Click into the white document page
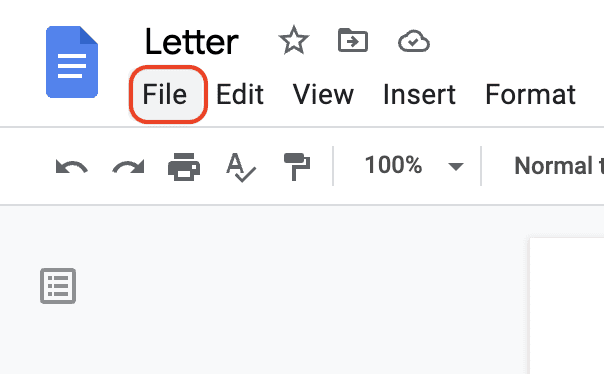The image size is (604, 374). point(567,306)
